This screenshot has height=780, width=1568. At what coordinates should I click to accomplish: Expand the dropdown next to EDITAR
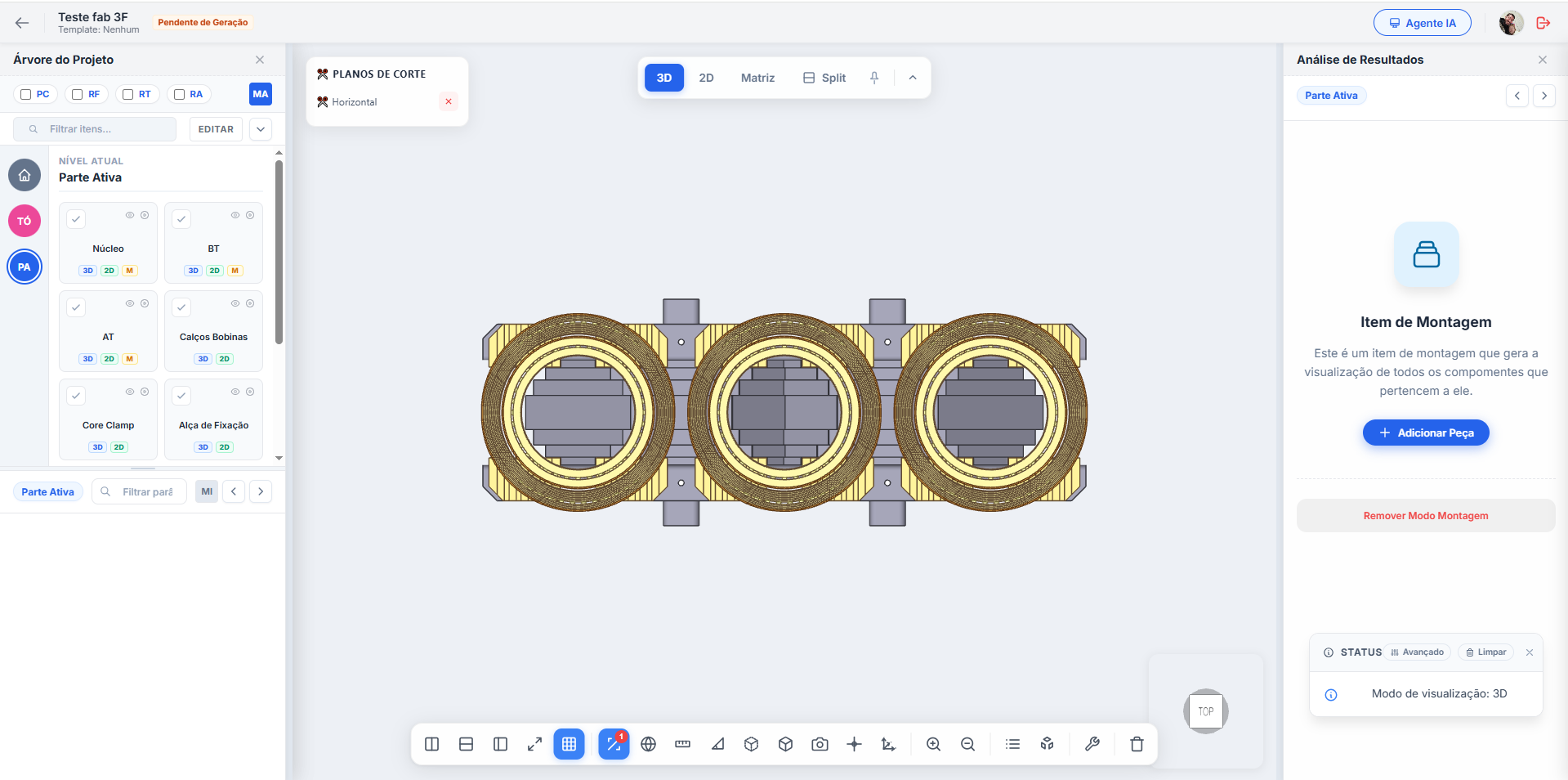tap(261, 129)
